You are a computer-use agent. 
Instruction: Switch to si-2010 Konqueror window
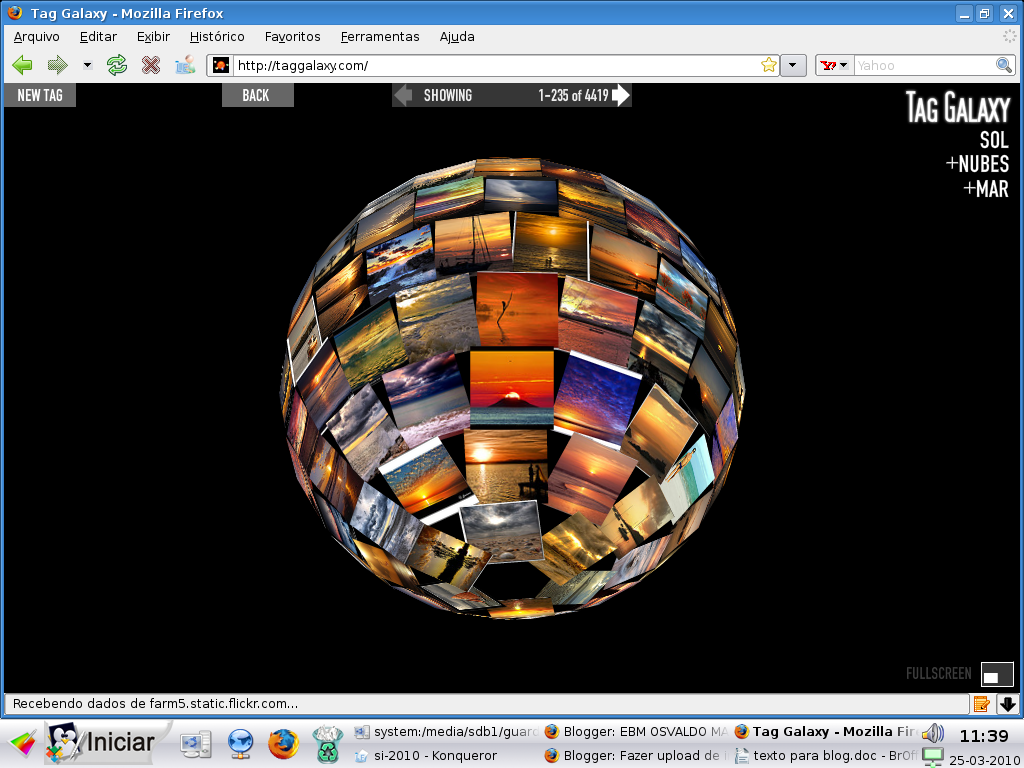pyautogui.click(x=425, y=756)
